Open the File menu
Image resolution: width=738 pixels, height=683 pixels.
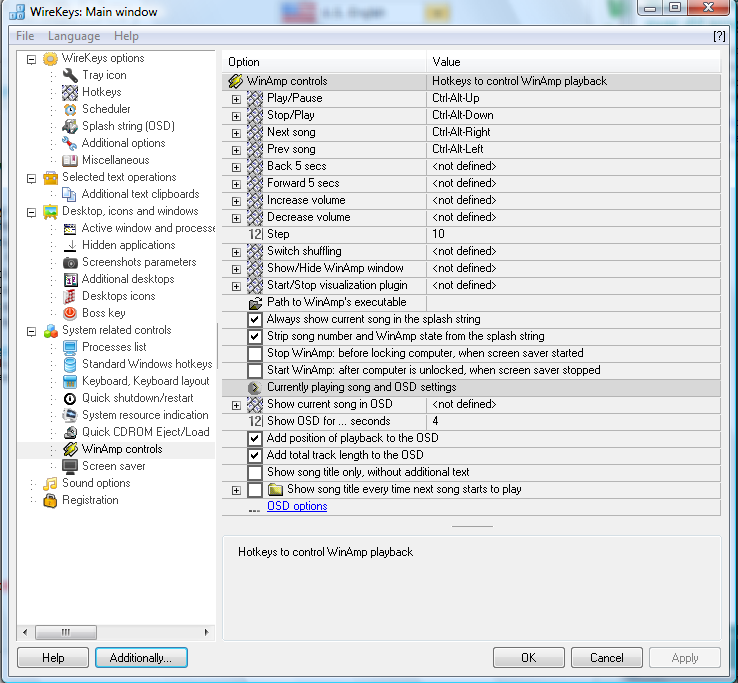coord(25,36)
